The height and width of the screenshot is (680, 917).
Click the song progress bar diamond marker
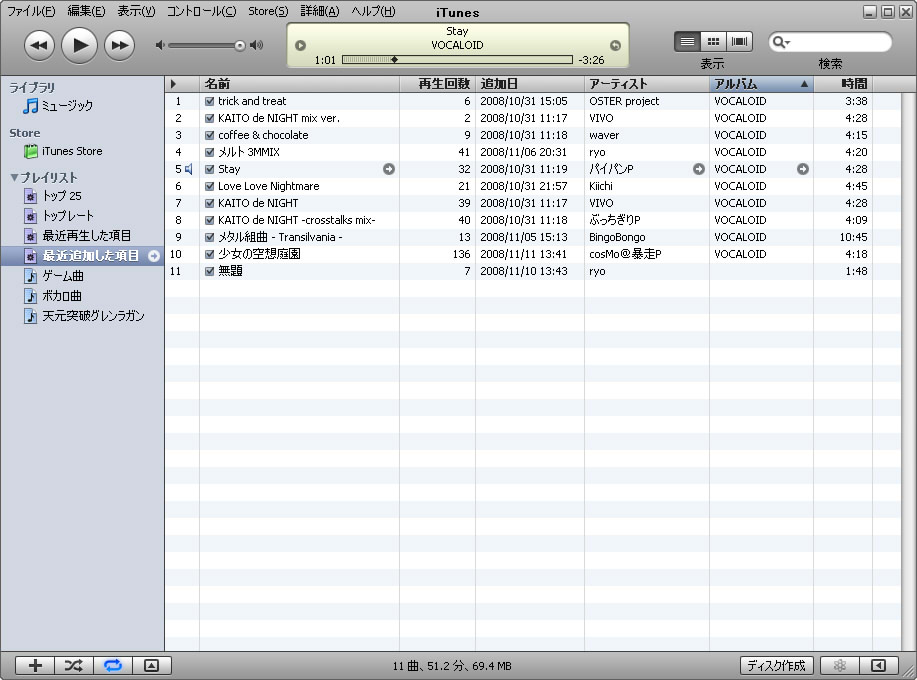[x=395, y=60]
